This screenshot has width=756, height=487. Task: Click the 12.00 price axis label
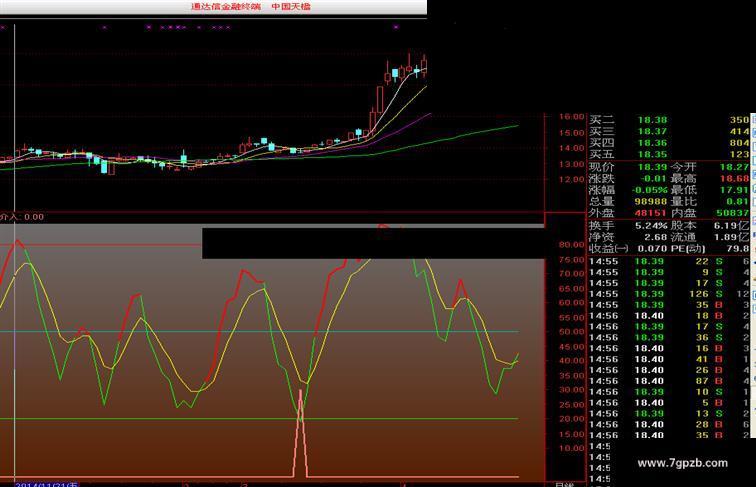[571, 179]
